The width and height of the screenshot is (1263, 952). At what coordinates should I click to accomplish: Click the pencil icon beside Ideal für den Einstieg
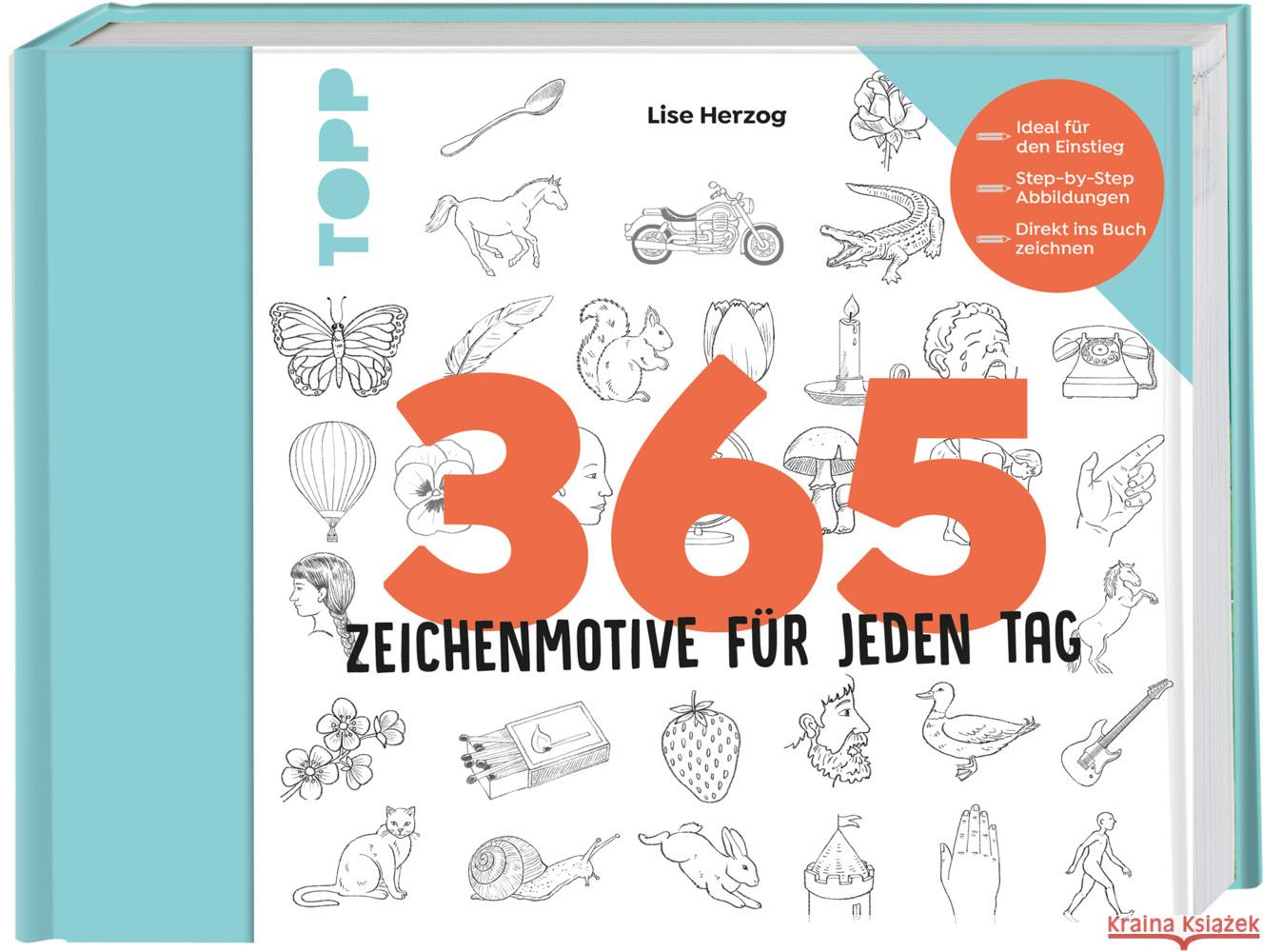tap(992, 138)
